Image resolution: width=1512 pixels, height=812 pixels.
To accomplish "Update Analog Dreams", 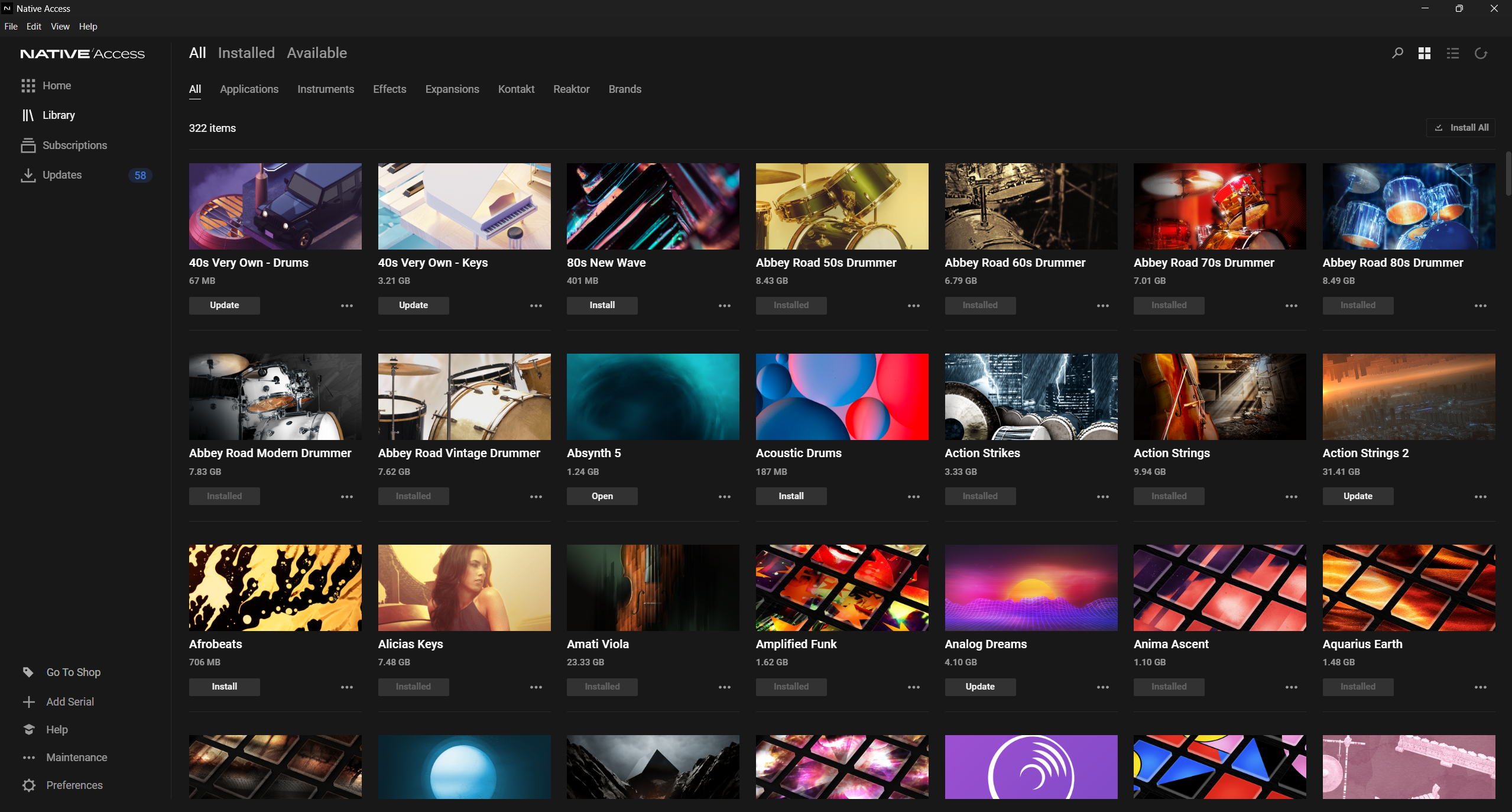I will [981, 687].
